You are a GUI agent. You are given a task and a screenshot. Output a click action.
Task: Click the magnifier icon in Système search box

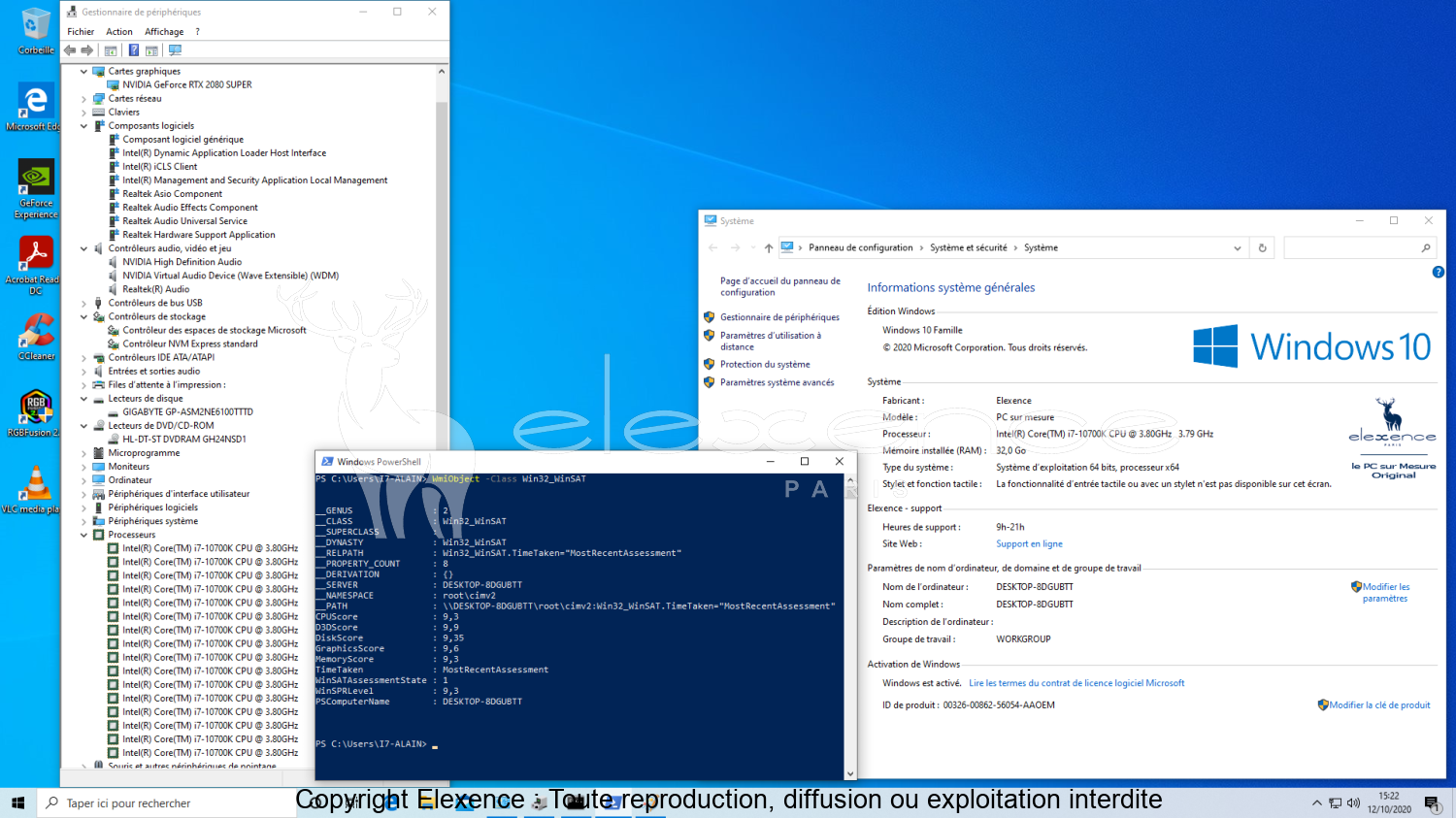[x=1426, y=247]
